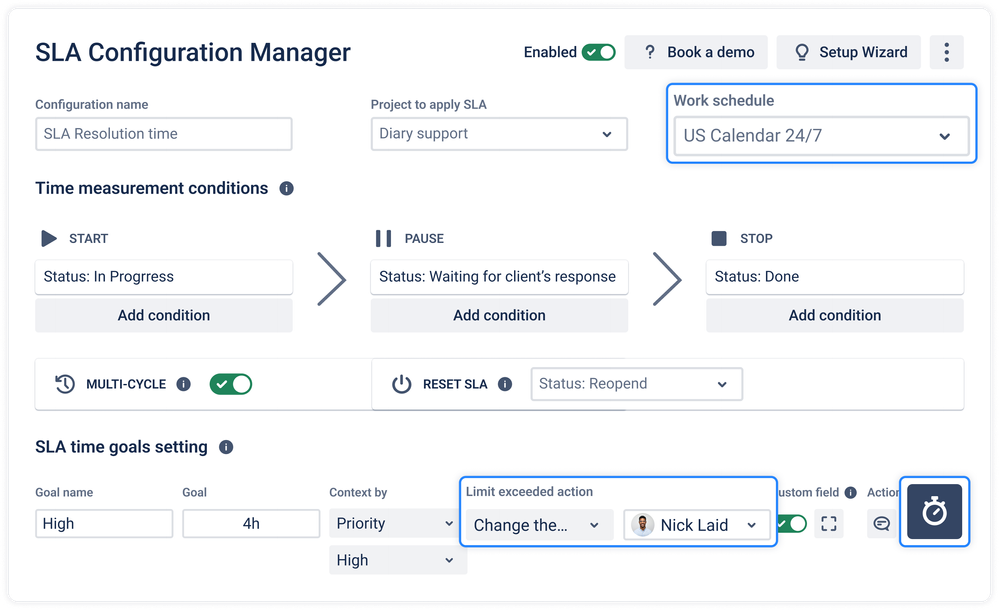Click the Status: Waiting for client's response condition
Screen dimensions: 999x610
click(x=500, y=277)
